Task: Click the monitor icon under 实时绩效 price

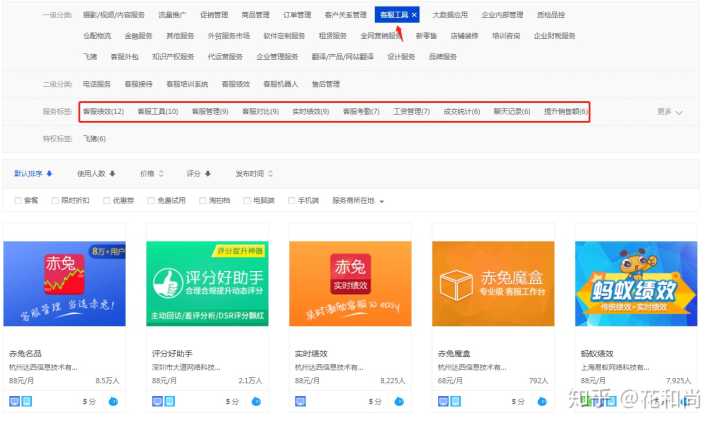Action: (300, 401)
